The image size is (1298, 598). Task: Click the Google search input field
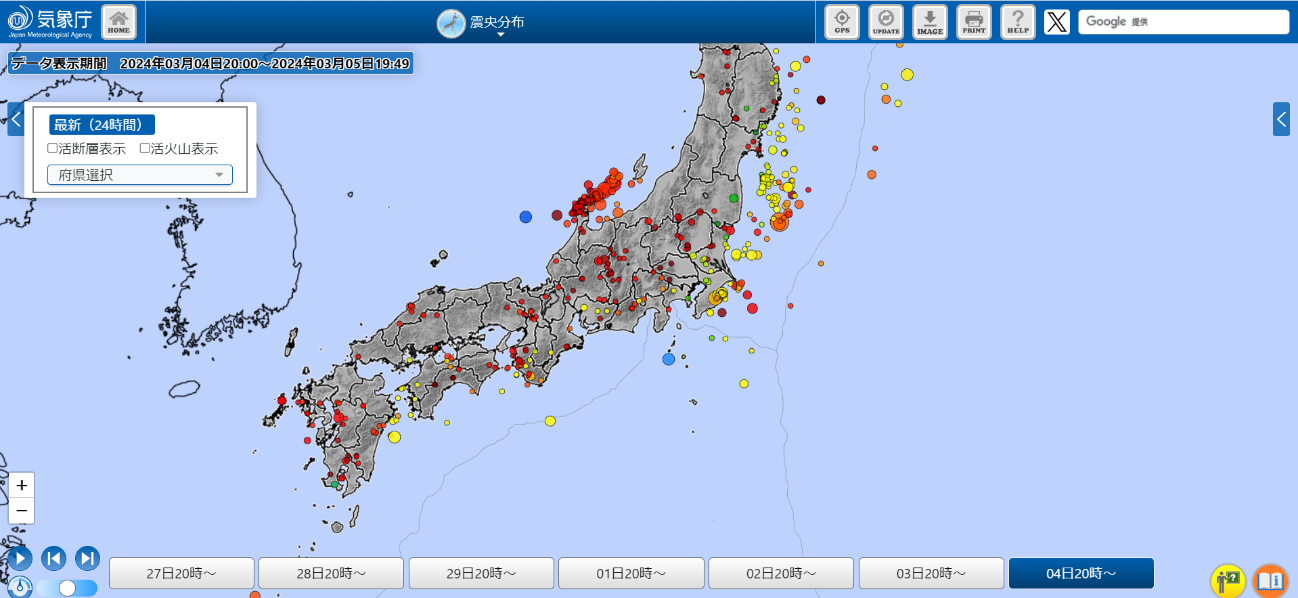[x=1184, y=22]
